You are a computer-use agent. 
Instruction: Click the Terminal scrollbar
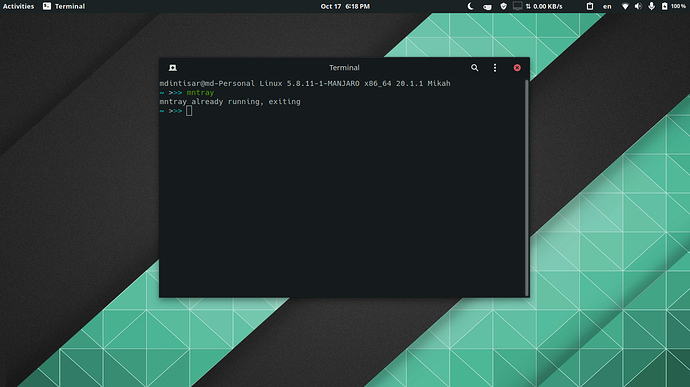point(526,188)
